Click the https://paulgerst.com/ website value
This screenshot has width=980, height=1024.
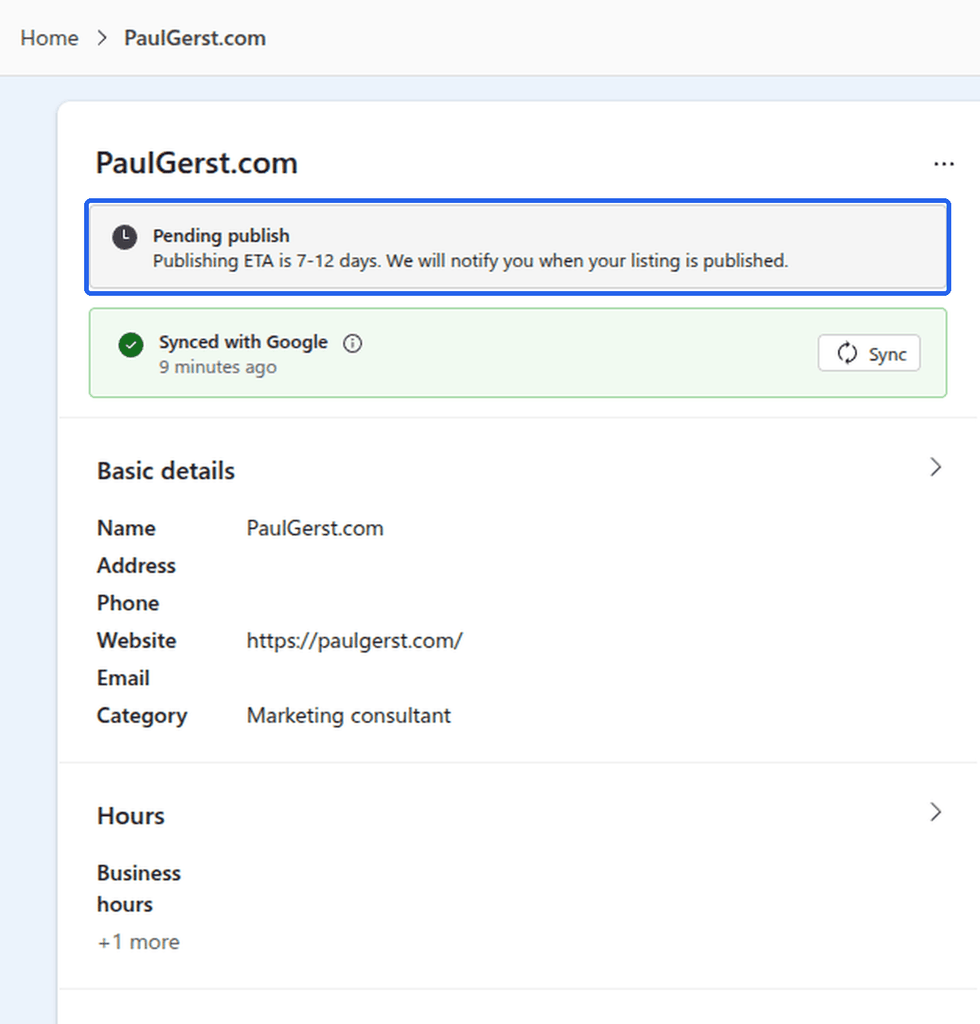355,641
